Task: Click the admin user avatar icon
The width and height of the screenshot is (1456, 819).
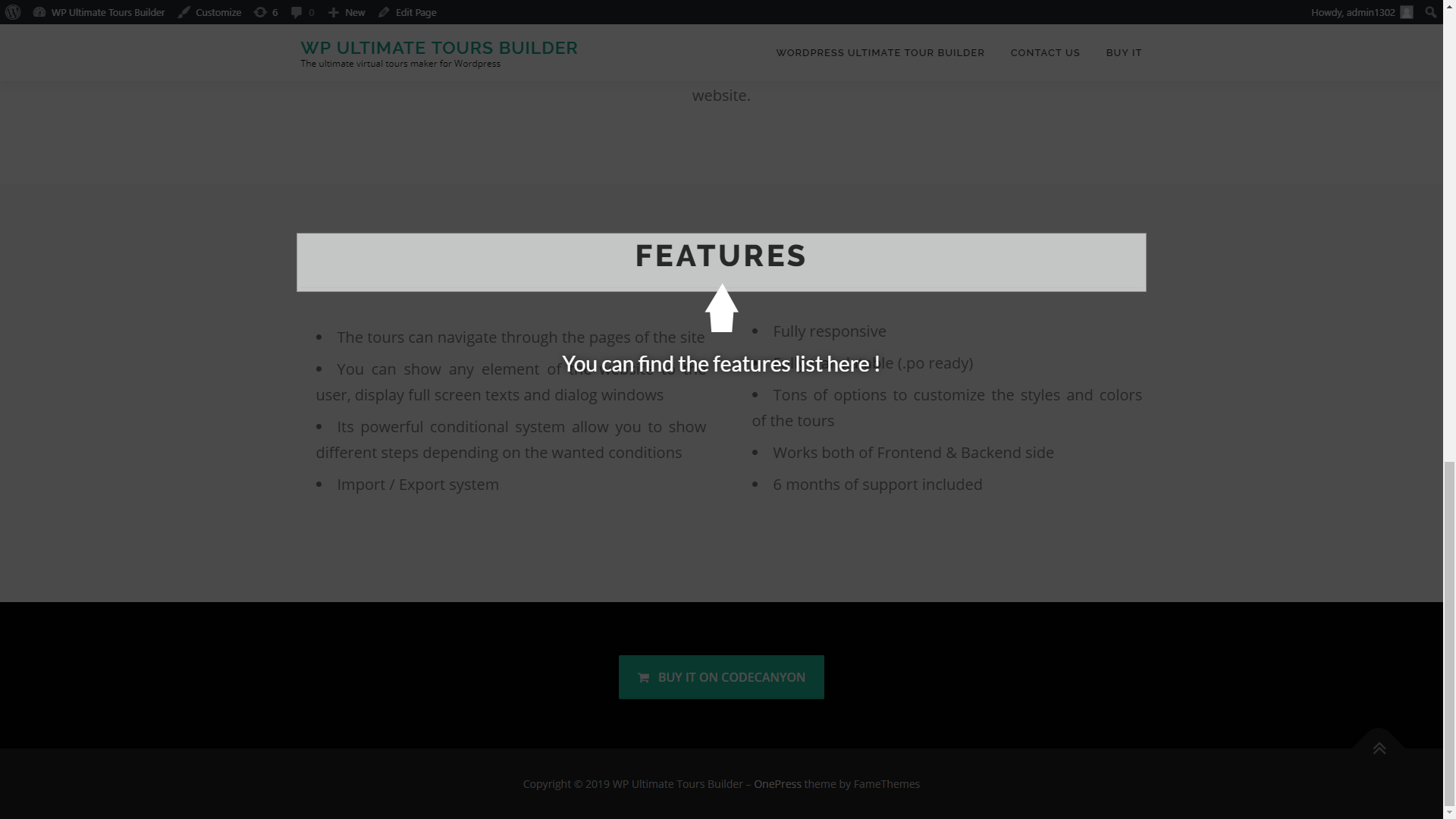Action: 1407,12
